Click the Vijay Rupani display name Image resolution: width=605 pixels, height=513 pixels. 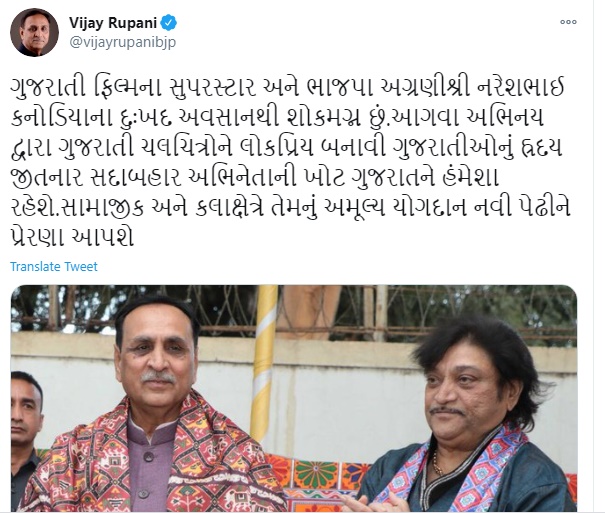113,23
